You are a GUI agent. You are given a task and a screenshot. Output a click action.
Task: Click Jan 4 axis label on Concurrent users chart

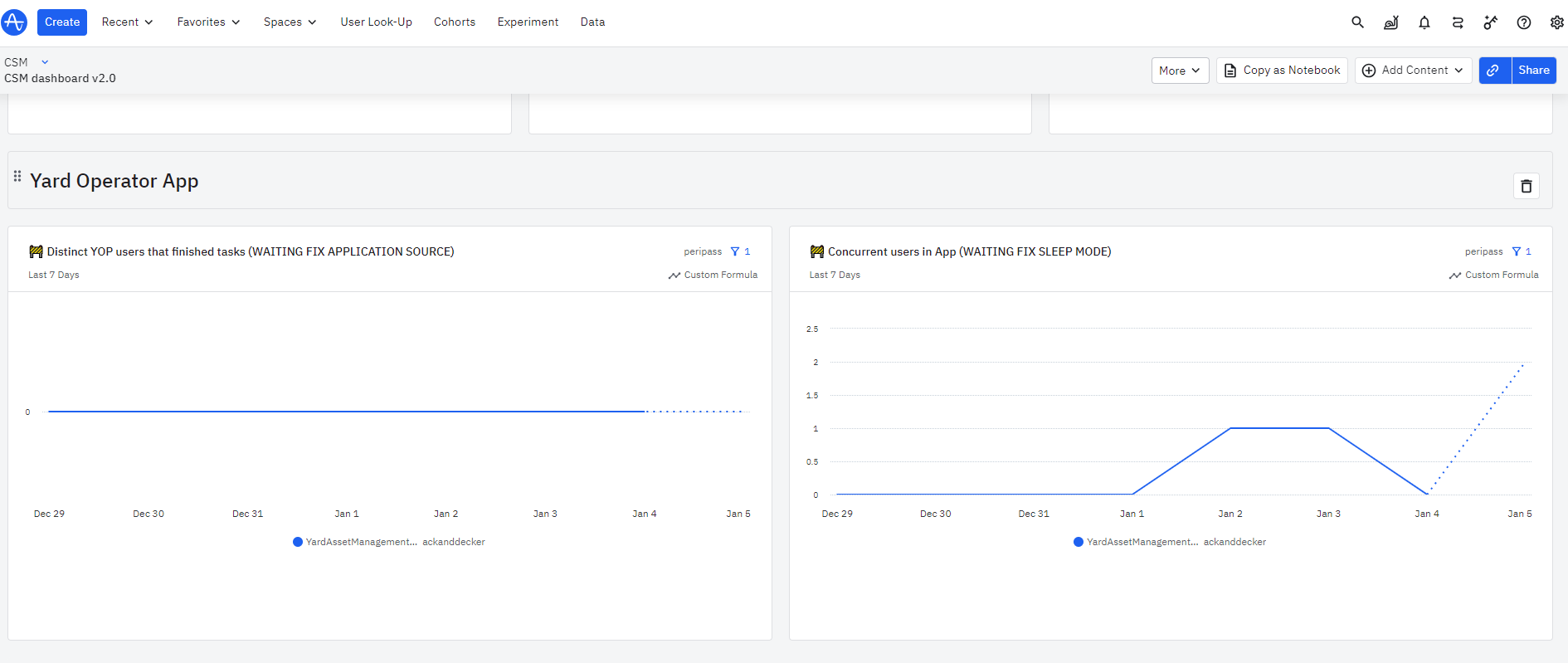tap(1427, 514)
